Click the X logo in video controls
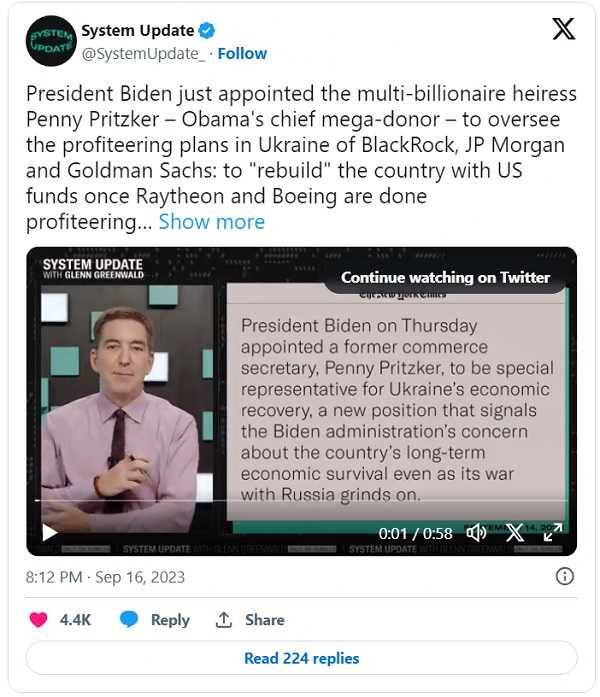The image size is (600, 697). tap(514, 533)
